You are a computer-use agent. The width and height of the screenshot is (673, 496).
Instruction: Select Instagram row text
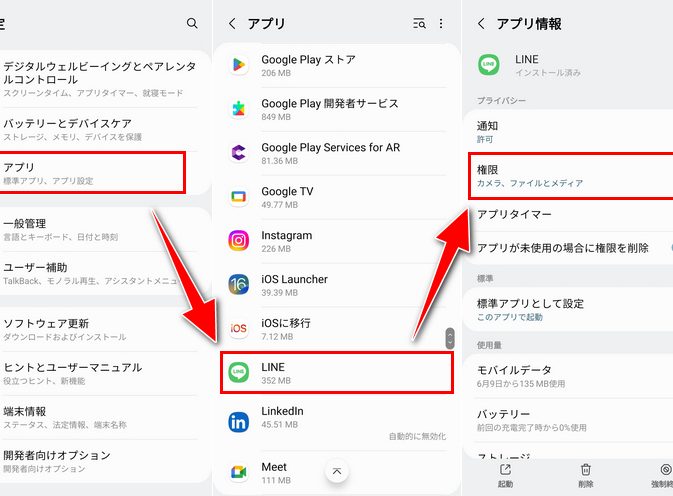pyautogui.click(x=286, y=241)
